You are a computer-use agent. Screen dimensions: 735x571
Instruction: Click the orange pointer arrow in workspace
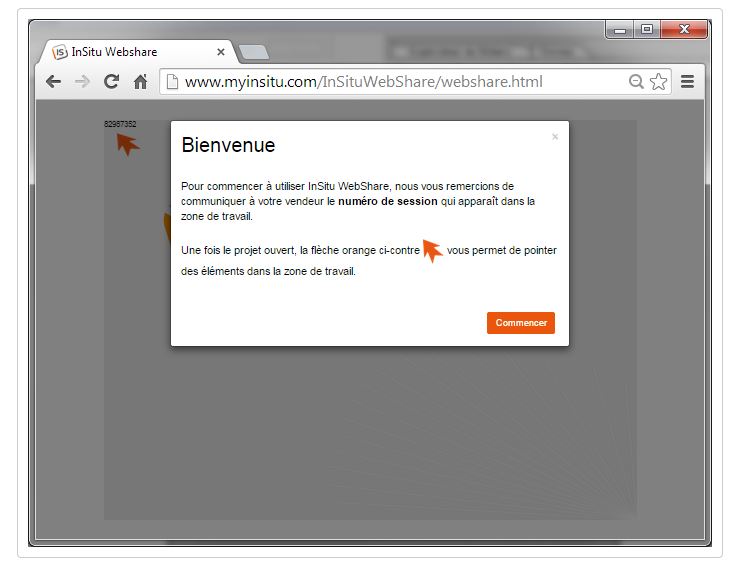click(127, 143)
